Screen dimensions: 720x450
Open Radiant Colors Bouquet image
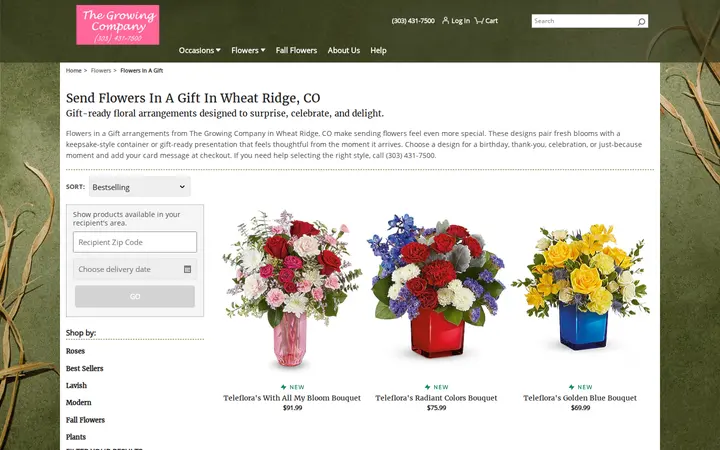436,287
